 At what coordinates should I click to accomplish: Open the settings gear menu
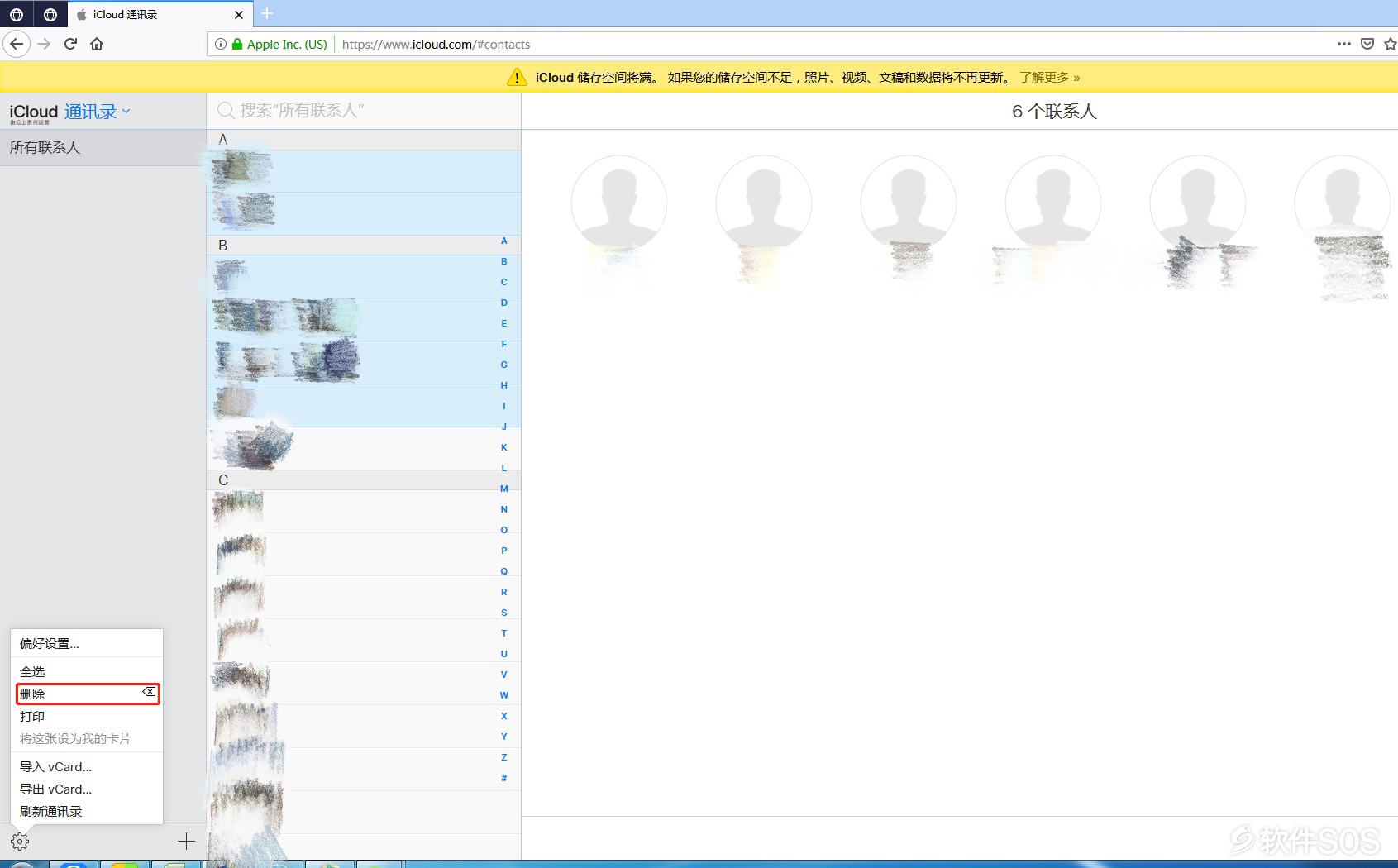(20, 842)
